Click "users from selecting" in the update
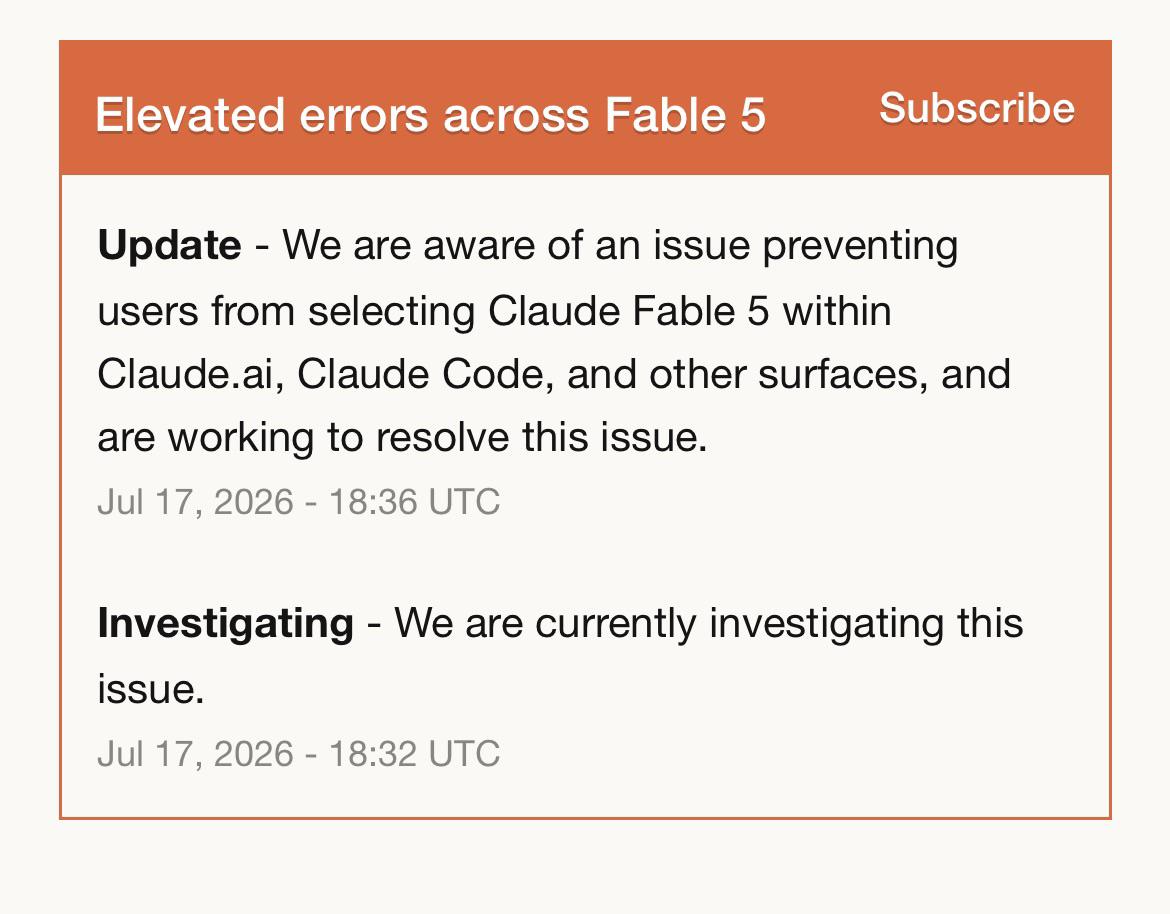Image resolution: width=1170 pixels, height=914 pixels. point(287,310)
